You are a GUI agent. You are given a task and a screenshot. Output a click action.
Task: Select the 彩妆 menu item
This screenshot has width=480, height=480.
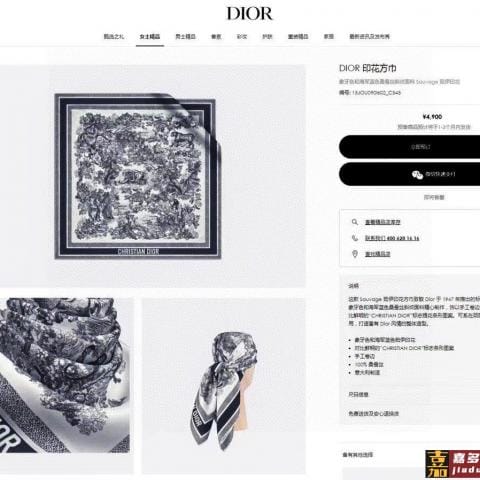tap(242, 37)
